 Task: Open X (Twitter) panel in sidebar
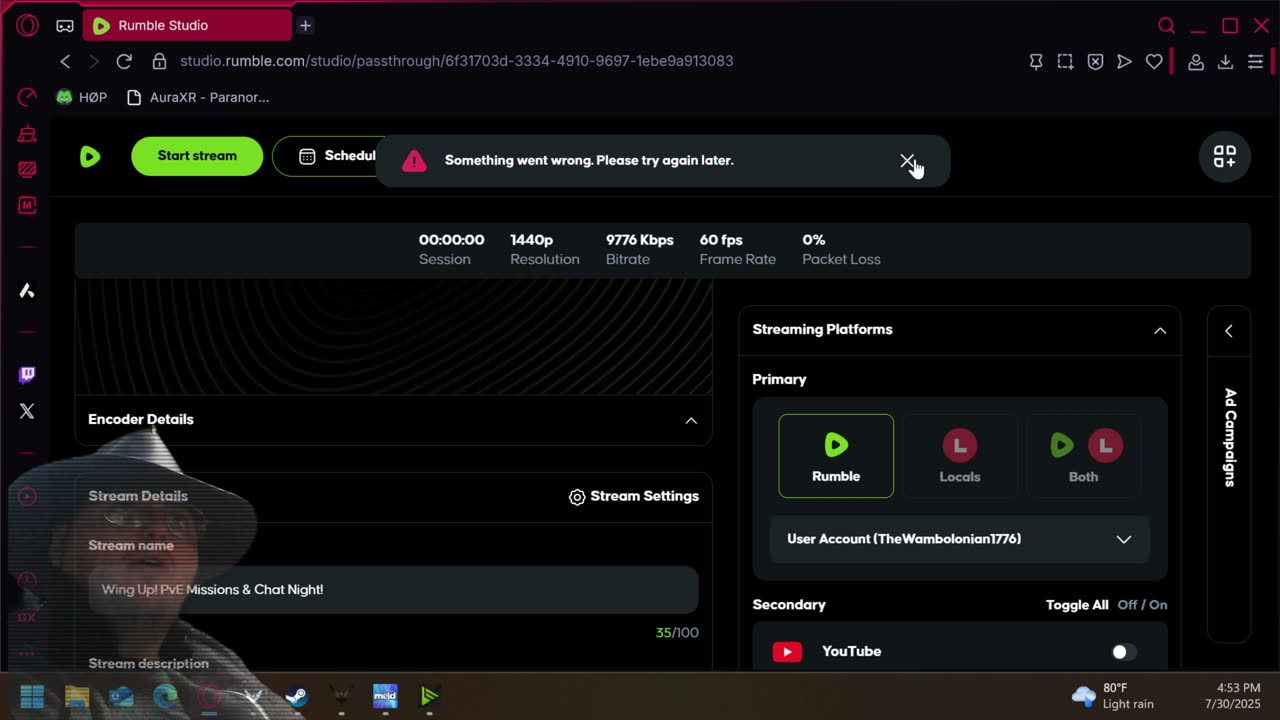(x=27, y=411)
